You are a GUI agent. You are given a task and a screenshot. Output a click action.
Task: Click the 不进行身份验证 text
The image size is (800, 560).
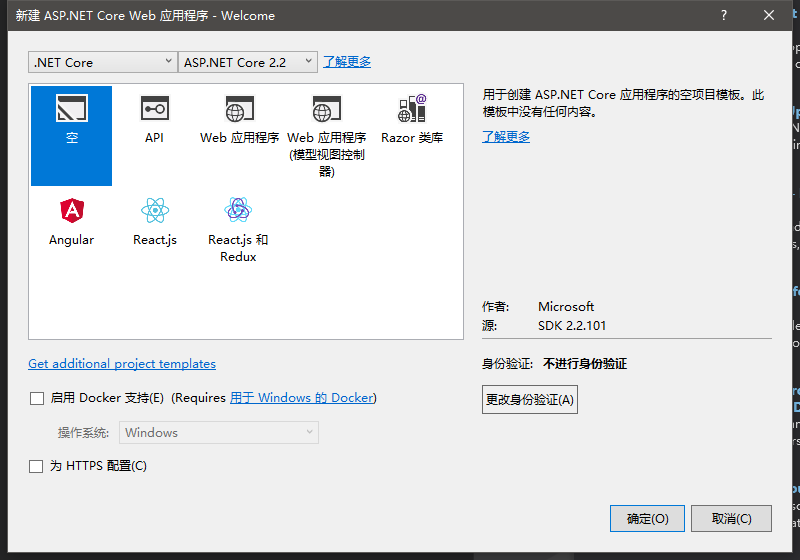click(x=585, y=364)
